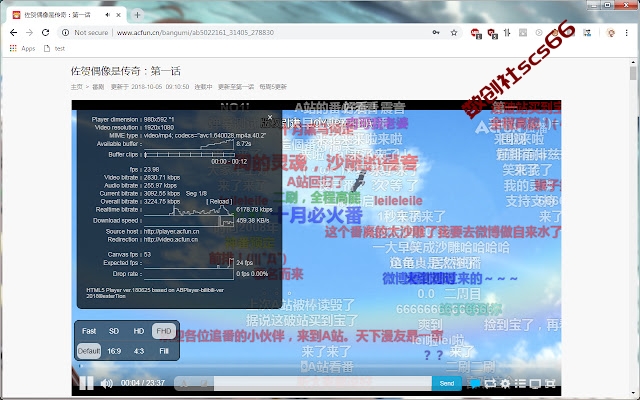Open player settings gear icon
The image size is (640, 400).
coord(505,383)
